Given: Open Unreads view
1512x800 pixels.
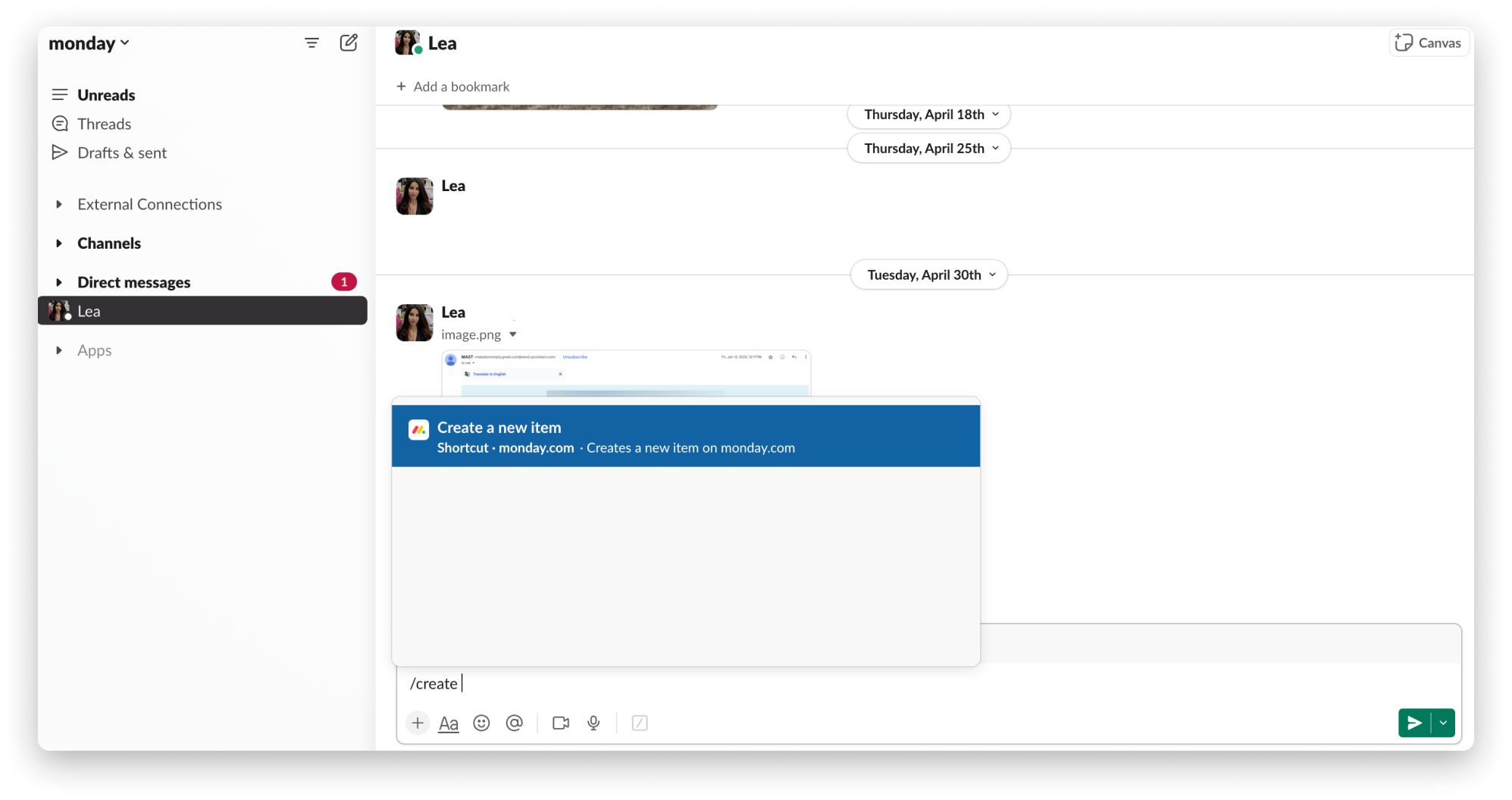Looking at the screenshot, I should coord(106,95).
